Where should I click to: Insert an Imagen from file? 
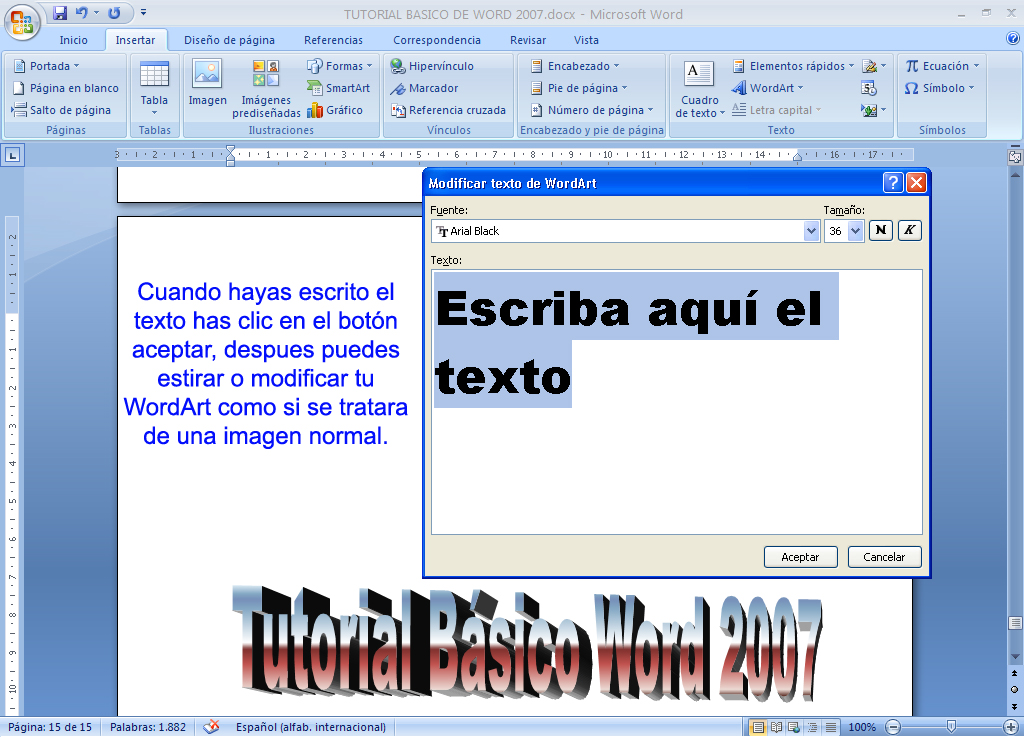click(207, 84)
